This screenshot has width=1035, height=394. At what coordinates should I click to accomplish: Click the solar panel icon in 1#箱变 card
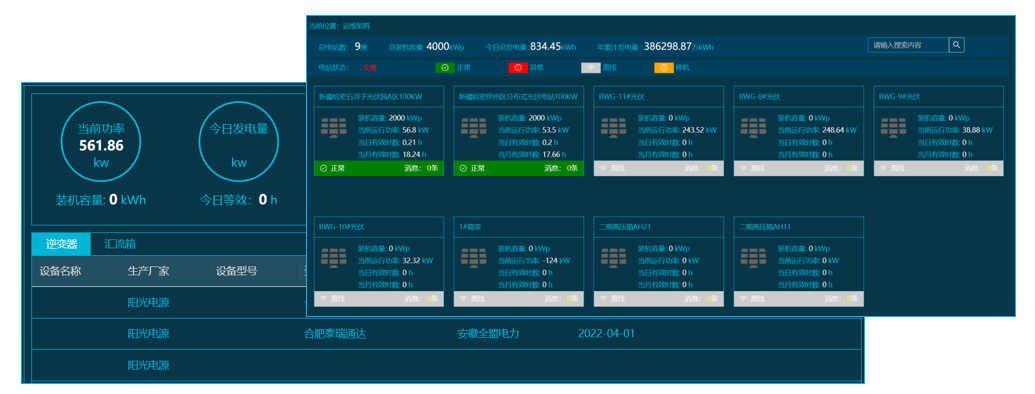[x=473, y=258]
